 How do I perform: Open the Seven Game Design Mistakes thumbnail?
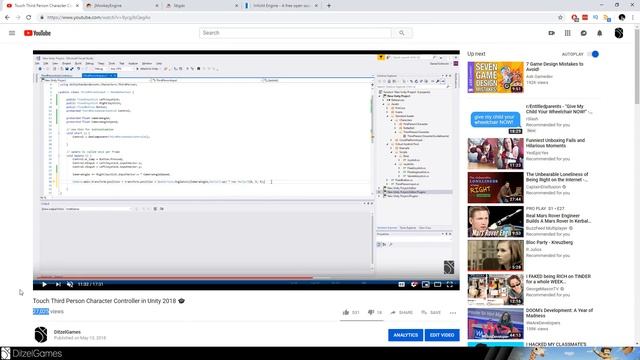tap(496, 77)
